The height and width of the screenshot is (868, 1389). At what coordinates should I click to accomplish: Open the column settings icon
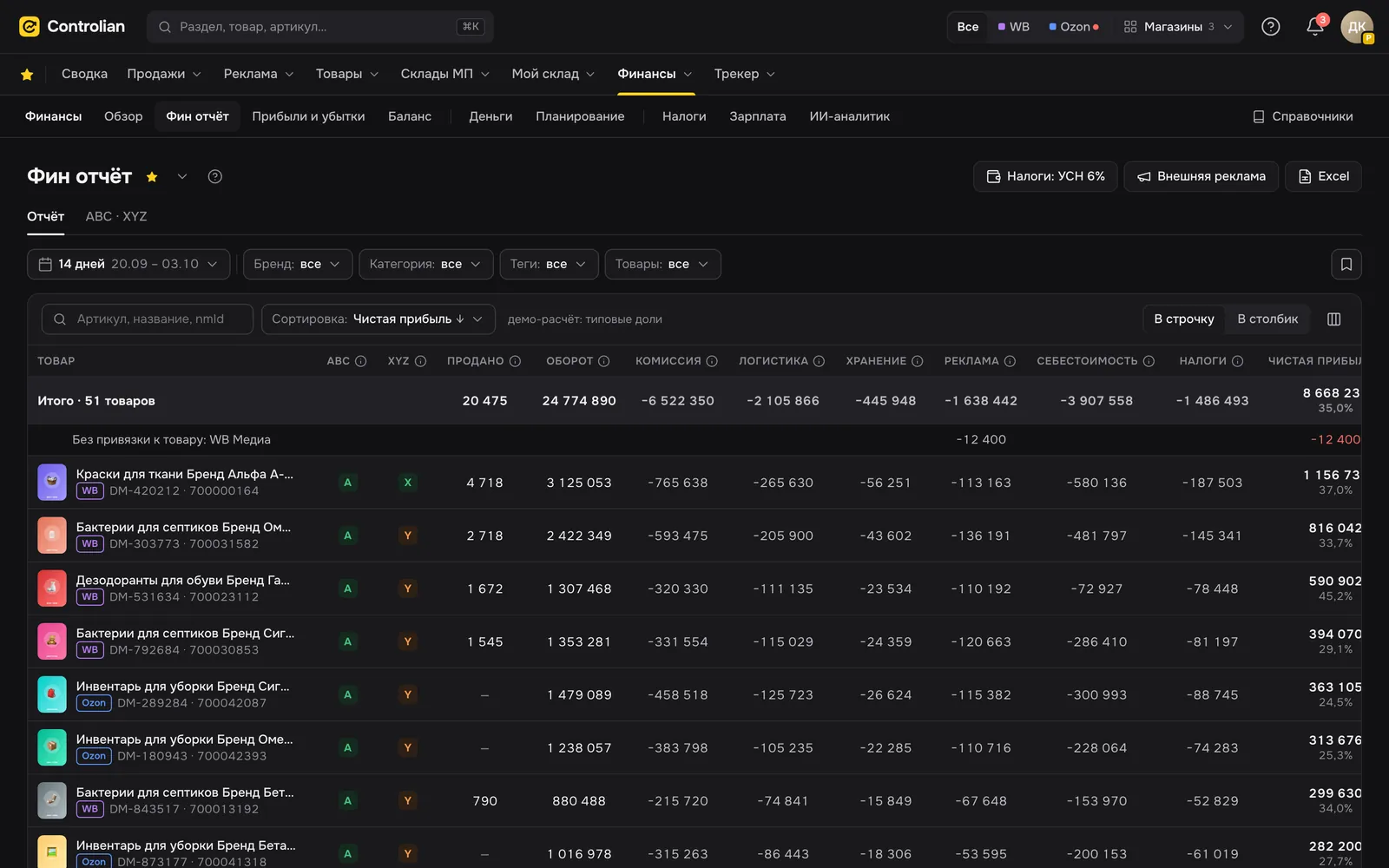pyautogui.click(x=1334, y=319)
